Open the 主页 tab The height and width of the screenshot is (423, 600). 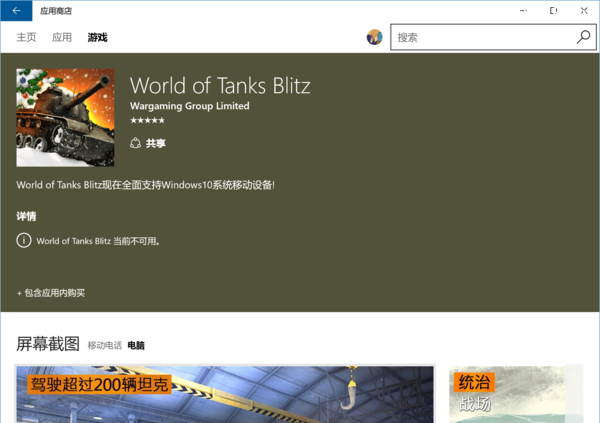[26, 37]
